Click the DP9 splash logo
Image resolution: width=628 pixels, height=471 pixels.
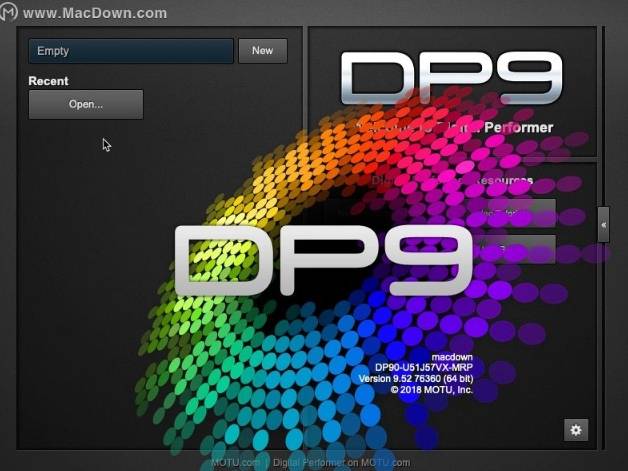coord(323,260)
